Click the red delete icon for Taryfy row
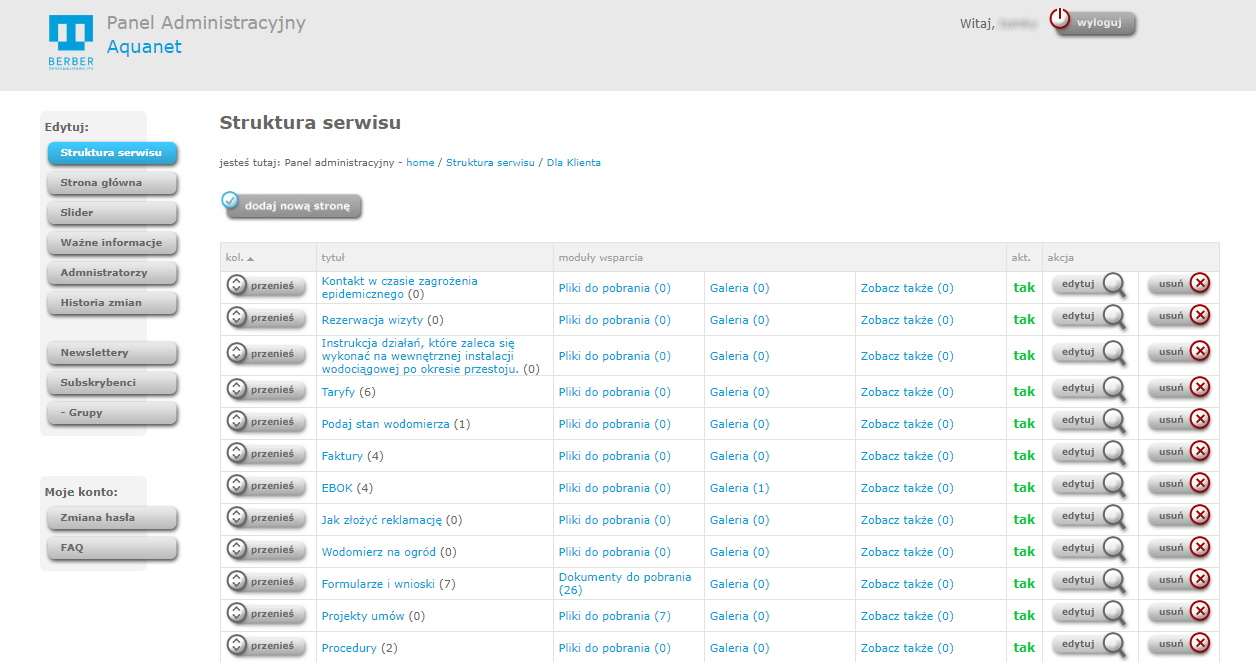Viewport: 1256px width, 662px height. pyautogui.click(x=1200, y=387)
